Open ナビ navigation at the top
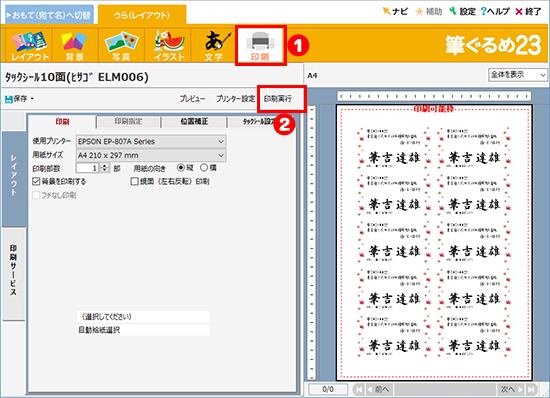This screenshot has height=398, width=550. [395, 12]
